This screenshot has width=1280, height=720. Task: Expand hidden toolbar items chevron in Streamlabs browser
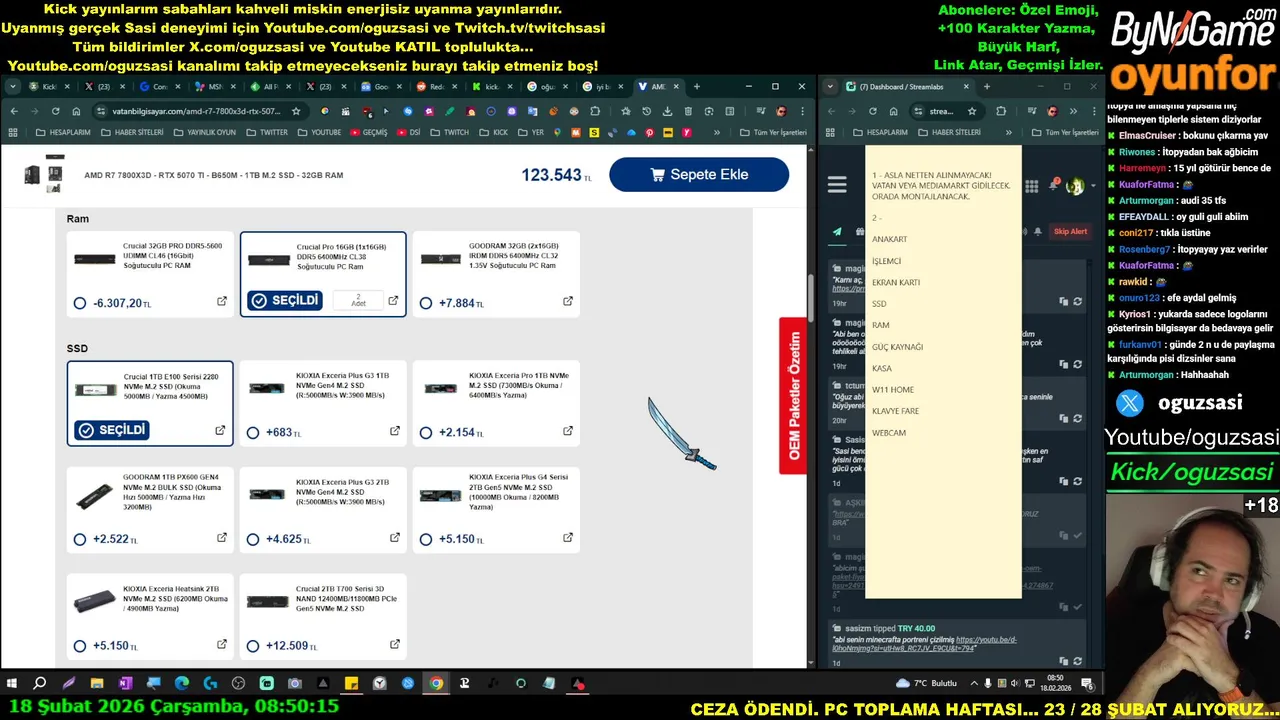[1073, 111]
